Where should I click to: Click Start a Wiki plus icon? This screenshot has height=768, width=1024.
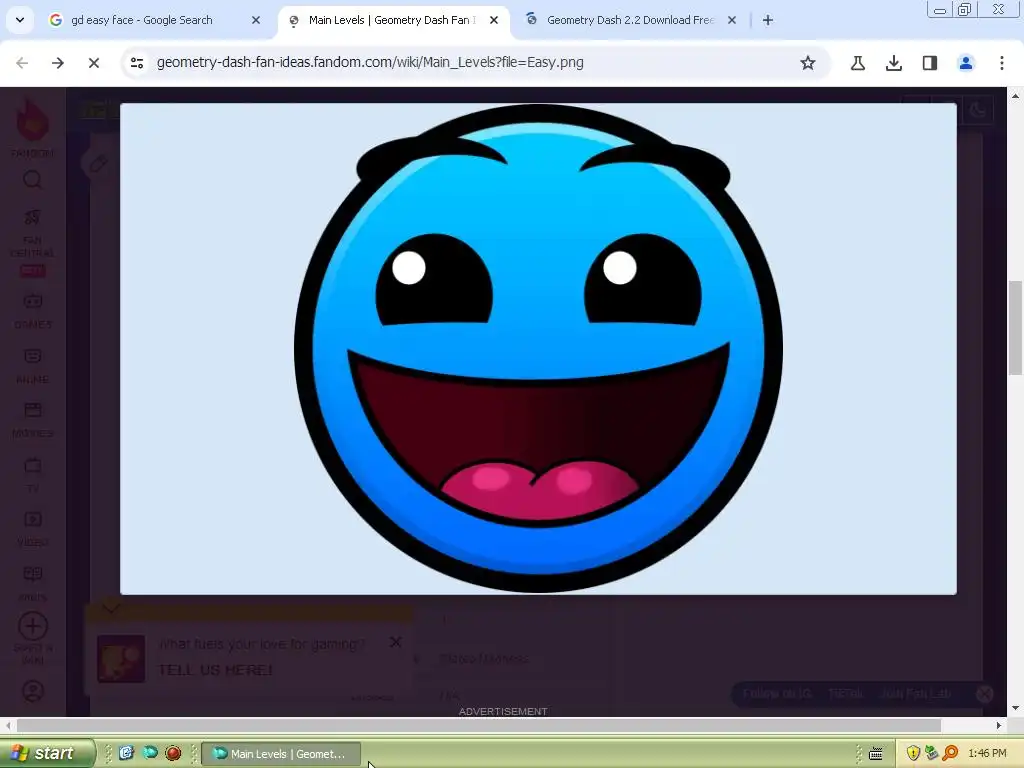click(x=33, y=626)
